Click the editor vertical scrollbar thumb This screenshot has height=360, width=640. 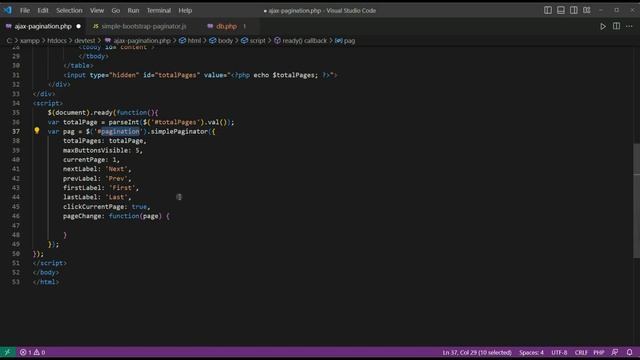tap(636, 201)
